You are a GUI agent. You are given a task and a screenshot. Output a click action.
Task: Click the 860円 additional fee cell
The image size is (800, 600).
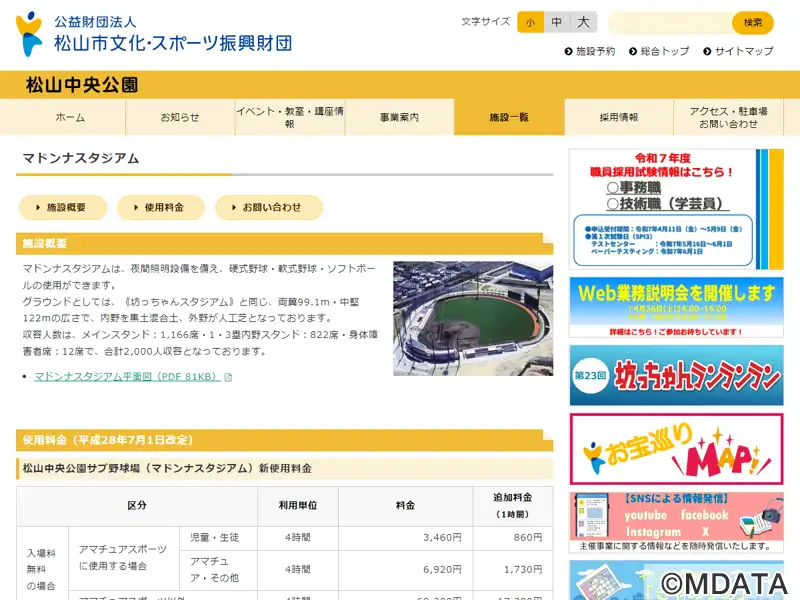[513, 538]
